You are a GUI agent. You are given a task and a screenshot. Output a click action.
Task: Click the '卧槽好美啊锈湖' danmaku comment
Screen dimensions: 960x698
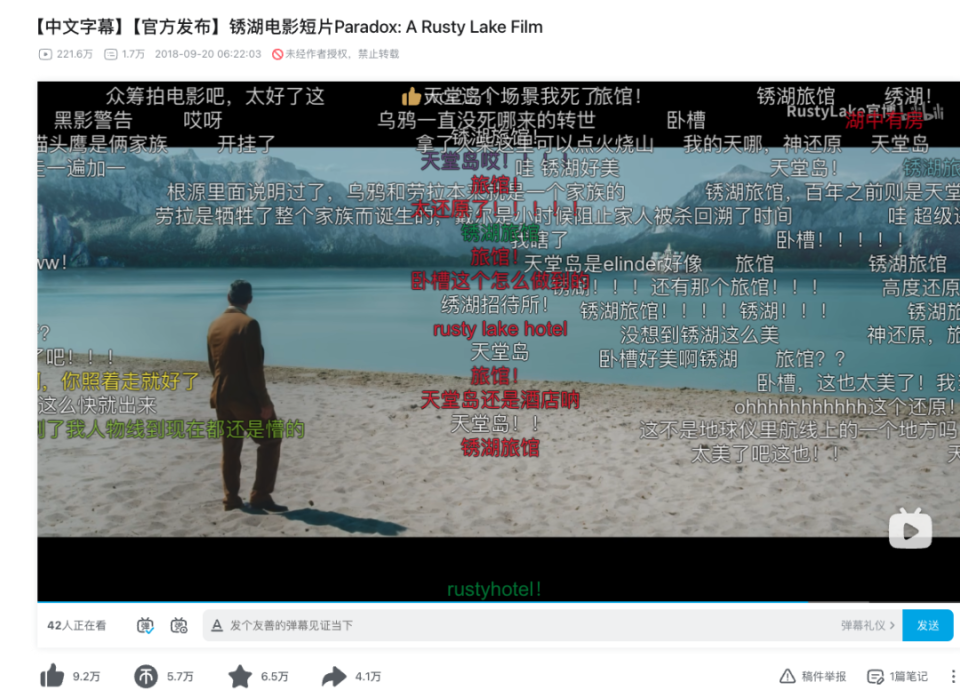(x=668, y=359)
